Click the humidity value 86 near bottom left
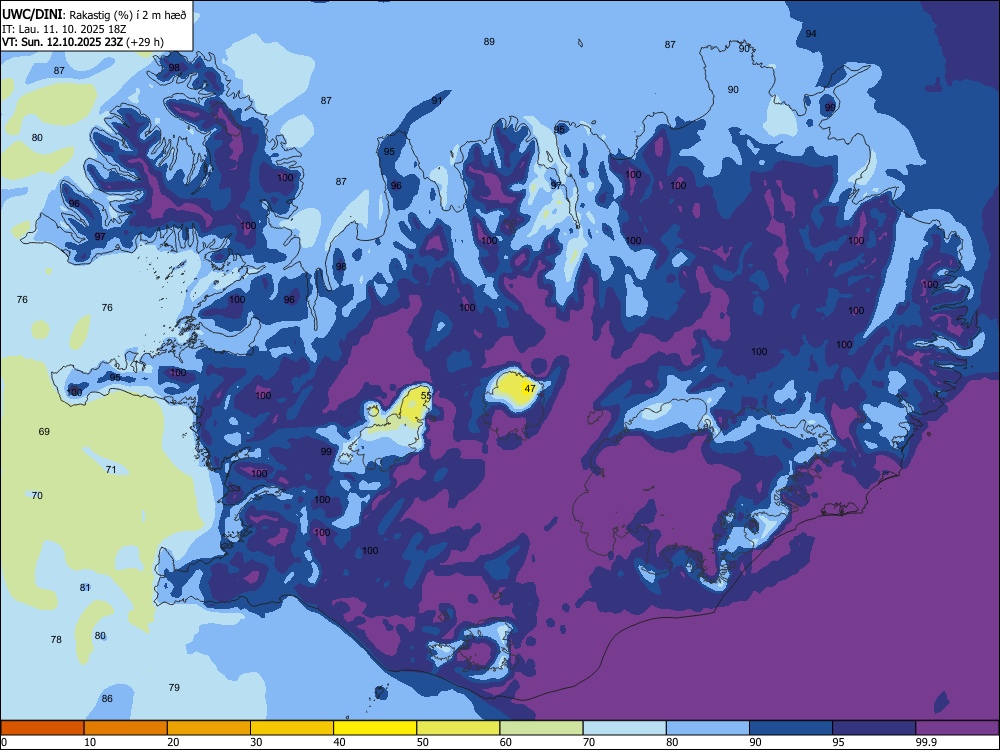1000x750 pixels. click(x=107, y=698)
